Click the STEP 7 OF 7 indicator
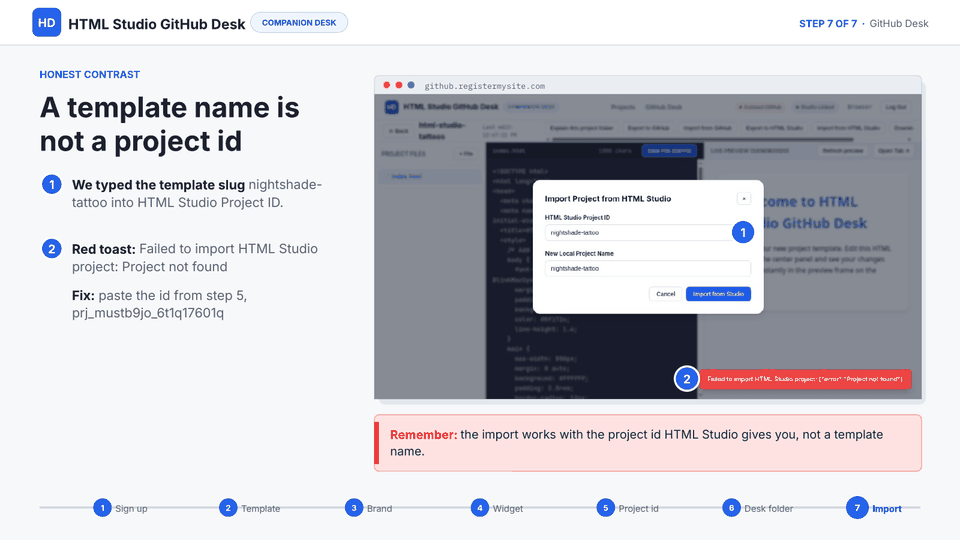The image size is (960, 540). point(827,23)
